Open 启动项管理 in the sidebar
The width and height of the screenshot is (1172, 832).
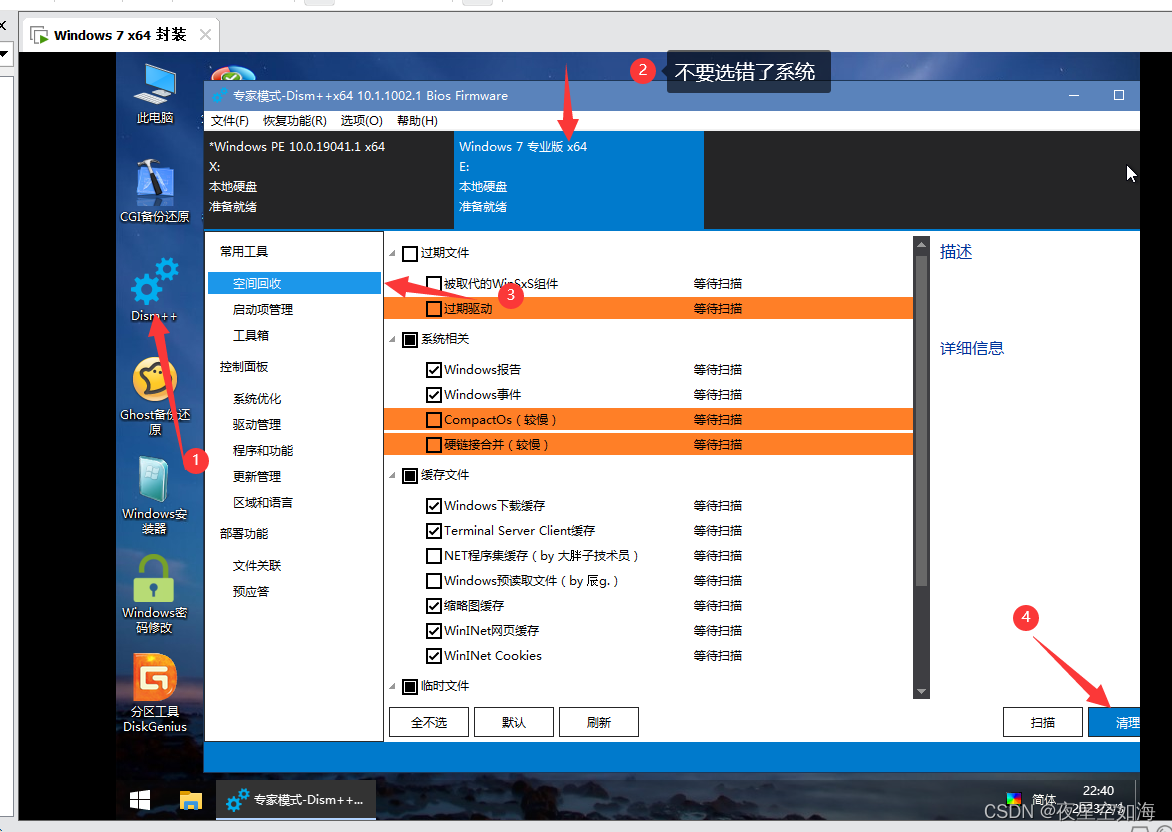click(x=263, y=309)
